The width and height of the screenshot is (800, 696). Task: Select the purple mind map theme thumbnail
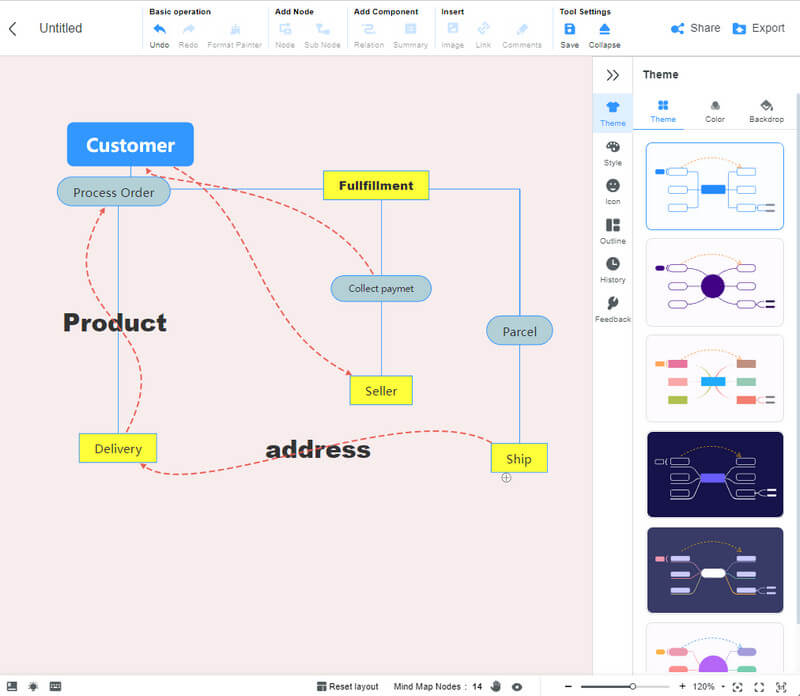coord(714,284)
